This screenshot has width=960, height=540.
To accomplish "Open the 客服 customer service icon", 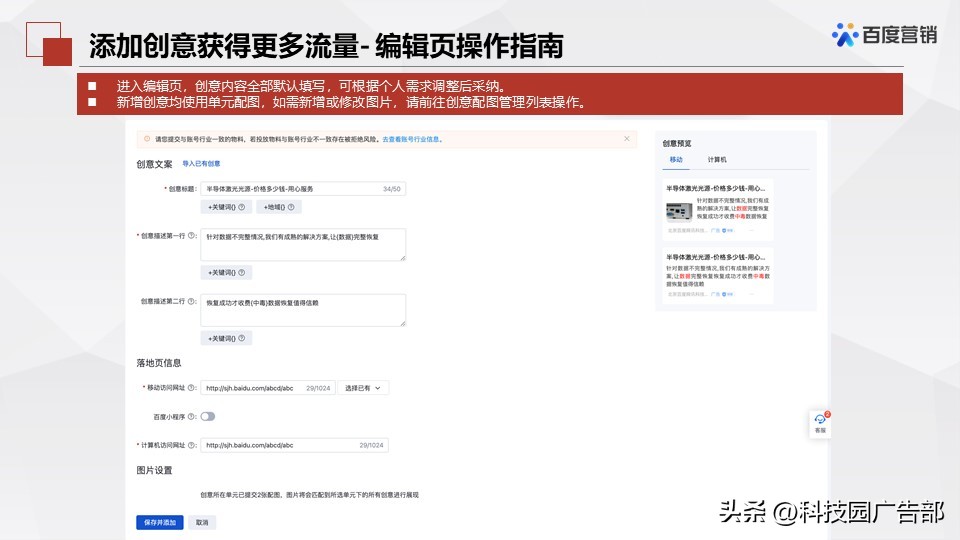I will click(820, 423).
